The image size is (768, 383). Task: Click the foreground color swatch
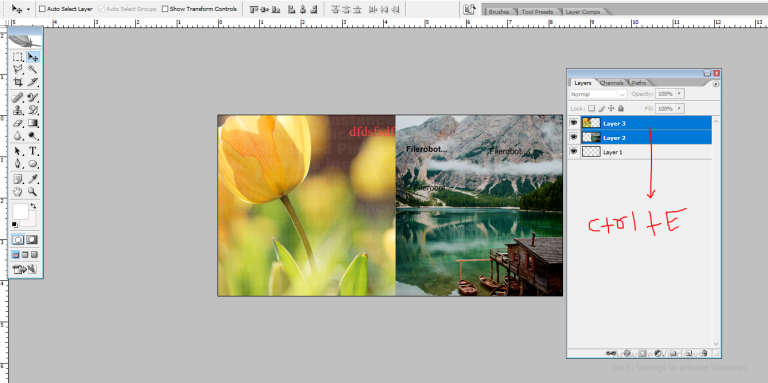pos(20,211)
